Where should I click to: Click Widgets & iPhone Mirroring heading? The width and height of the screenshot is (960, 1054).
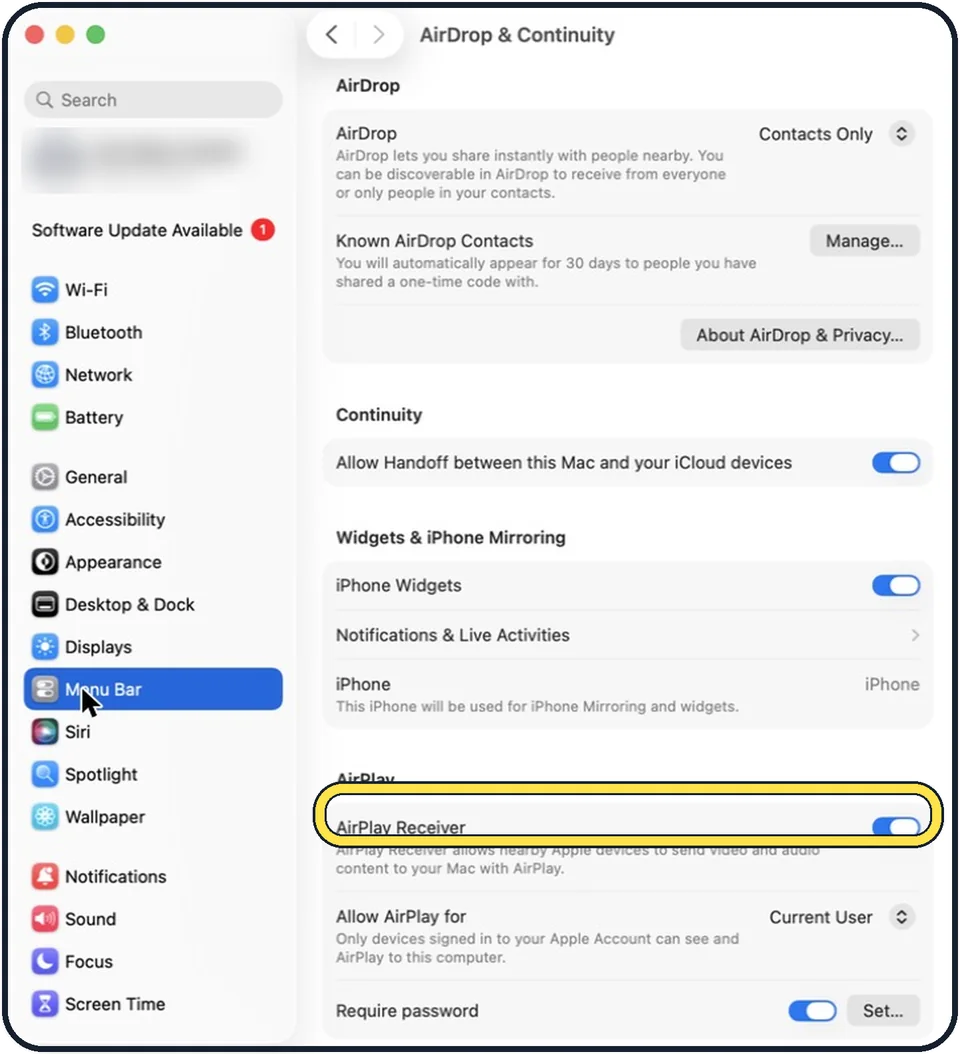coord(450,538)
